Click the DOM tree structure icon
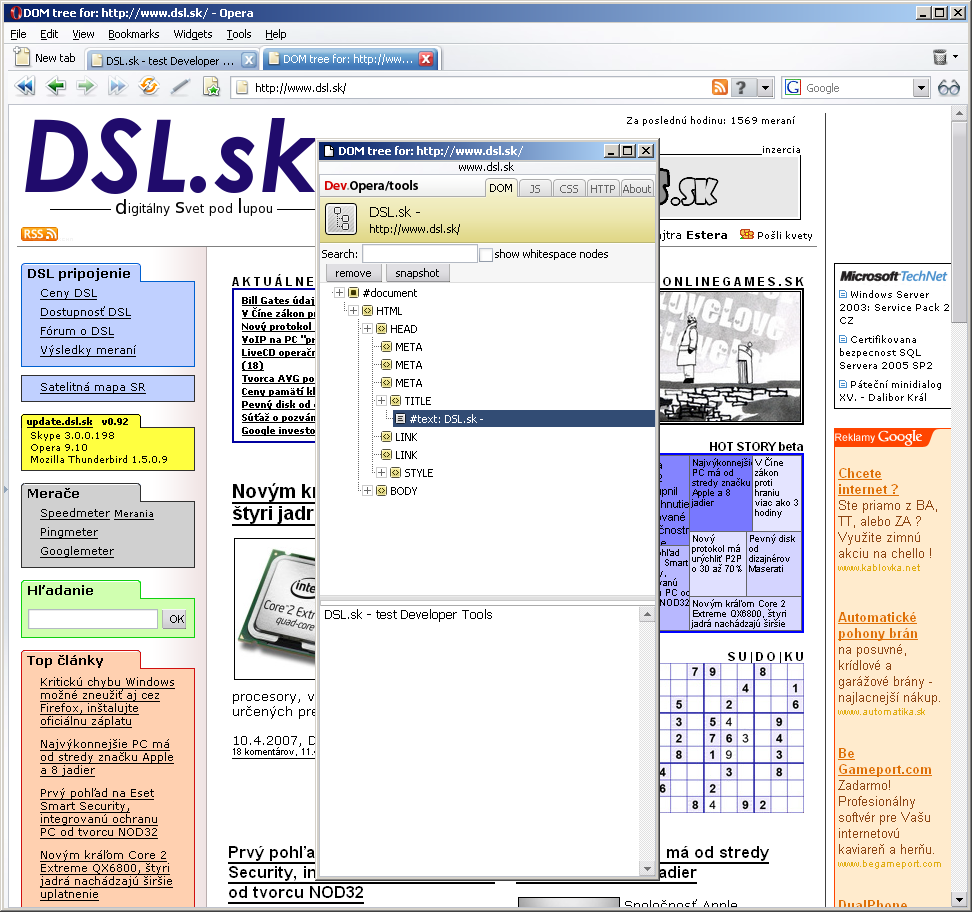The width and height of the screenshot is (972, 912). point(341,219)
